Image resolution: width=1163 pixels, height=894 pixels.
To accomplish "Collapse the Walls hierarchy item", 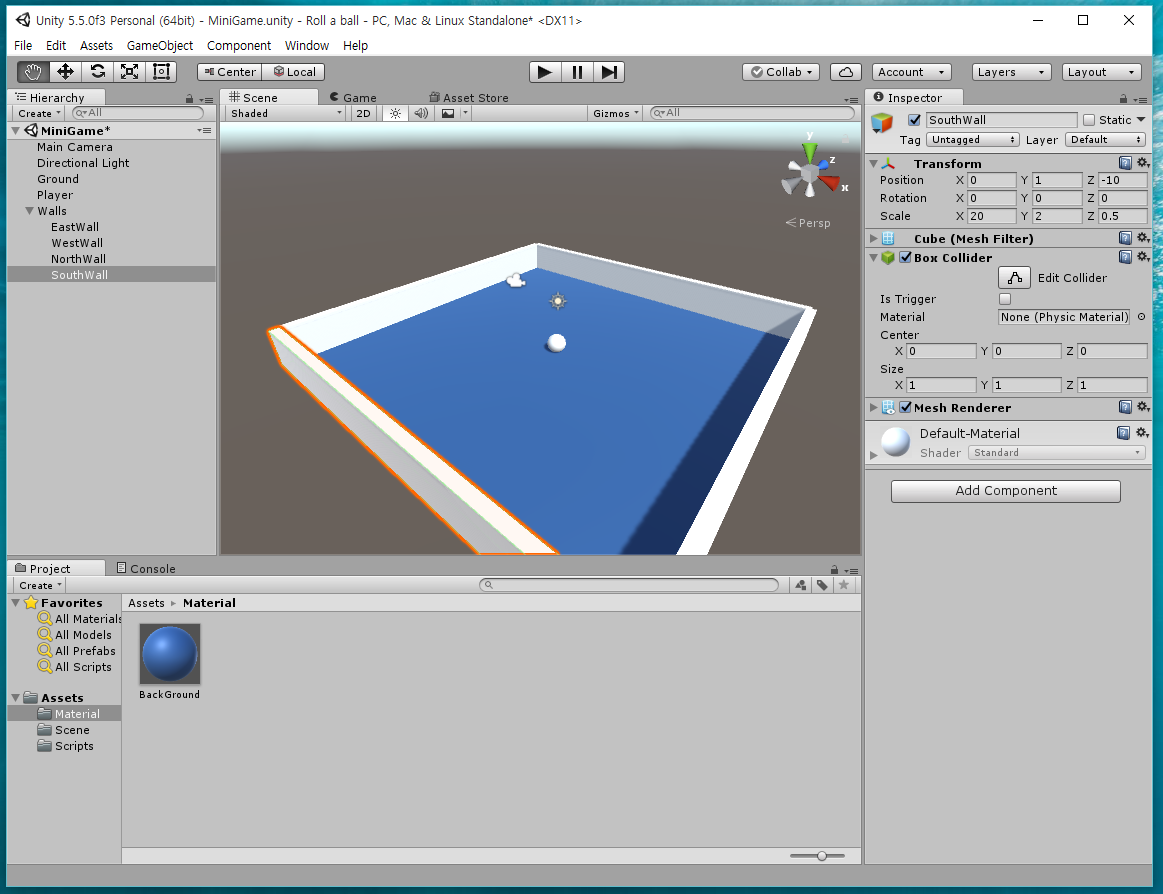I will [x=29, y=211].
